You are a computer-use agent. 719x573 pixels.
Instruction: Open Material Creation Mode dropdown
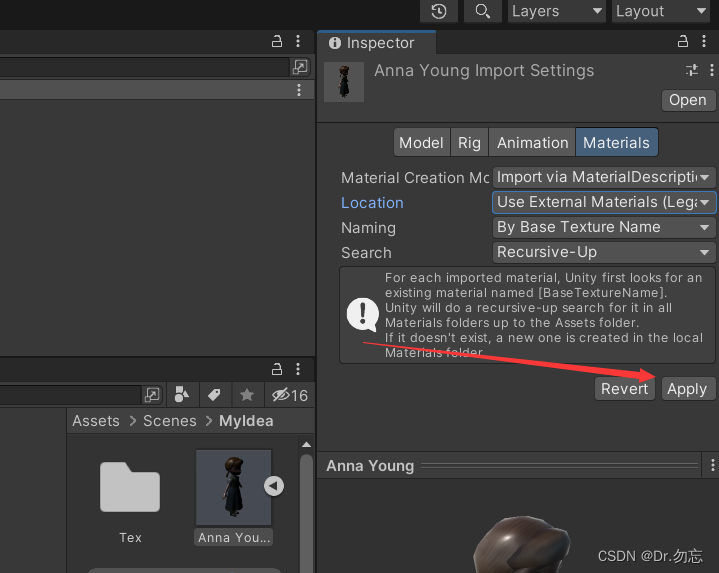click(x=604, y=177)
